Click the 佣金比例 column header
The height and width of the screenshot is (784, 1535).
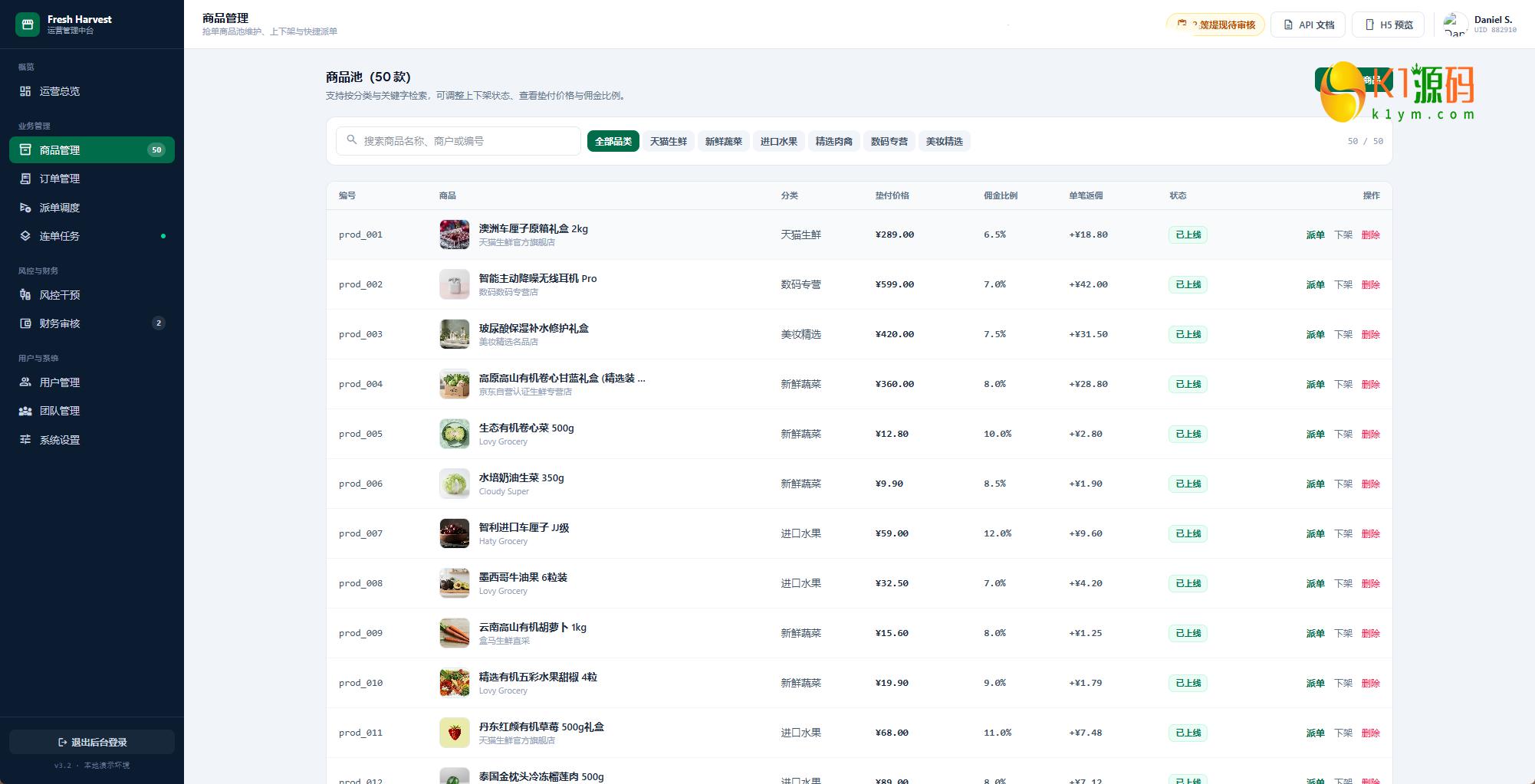pos(1001,195)
